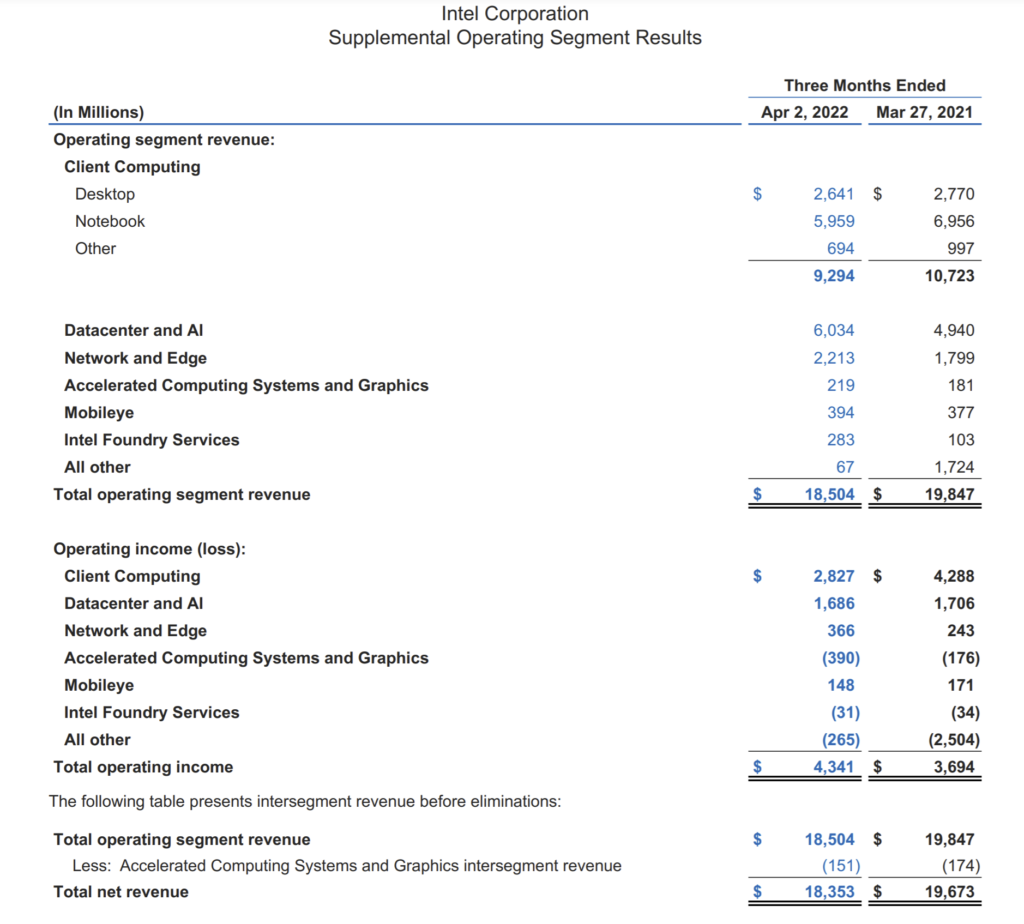This screenshot has height=924, width=1024.
Task: Select the "Desktop" row label
Action: click(x=105, y=194)
